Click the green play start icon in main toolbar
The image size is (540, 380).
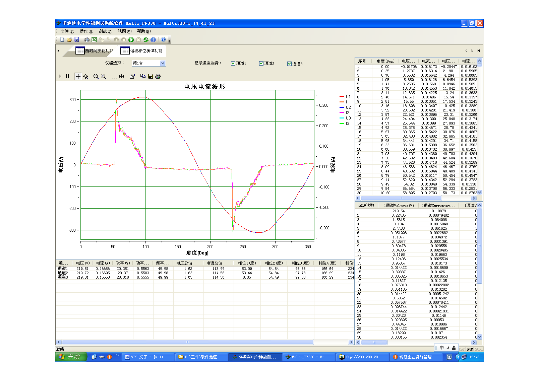[131, 40]
